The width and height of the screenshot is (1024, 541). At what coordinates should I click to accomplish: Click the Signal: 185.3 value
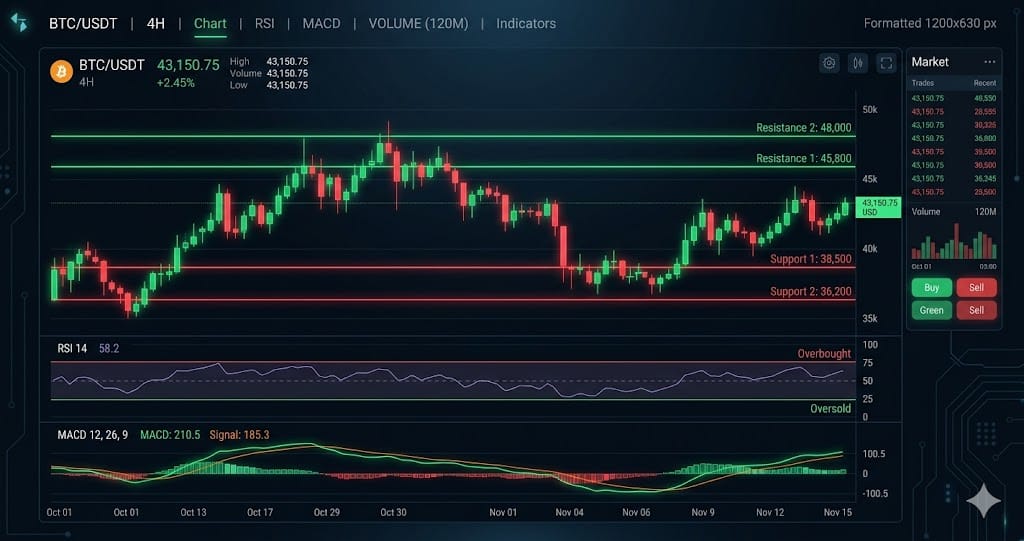pyautogui.click(x=239, y=434)
